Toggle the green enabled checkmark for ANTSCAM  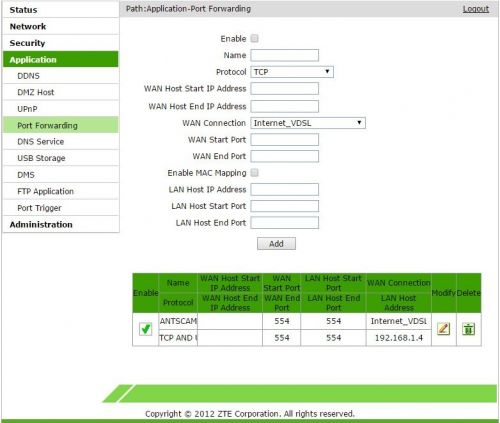145,329
